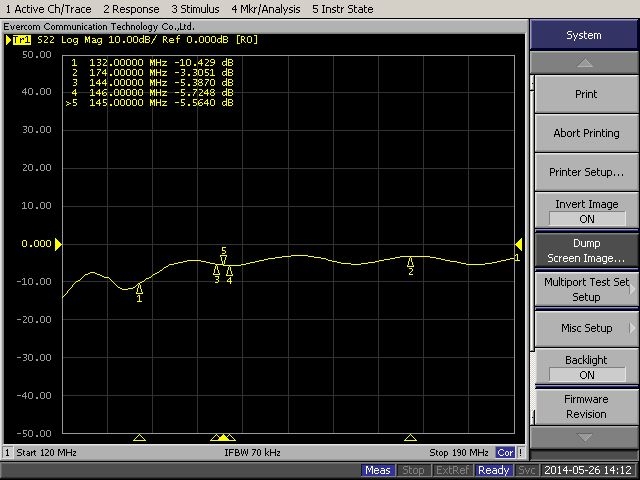Select marker 3 on the trace
The image size is (640, 480).
(216, 270)
